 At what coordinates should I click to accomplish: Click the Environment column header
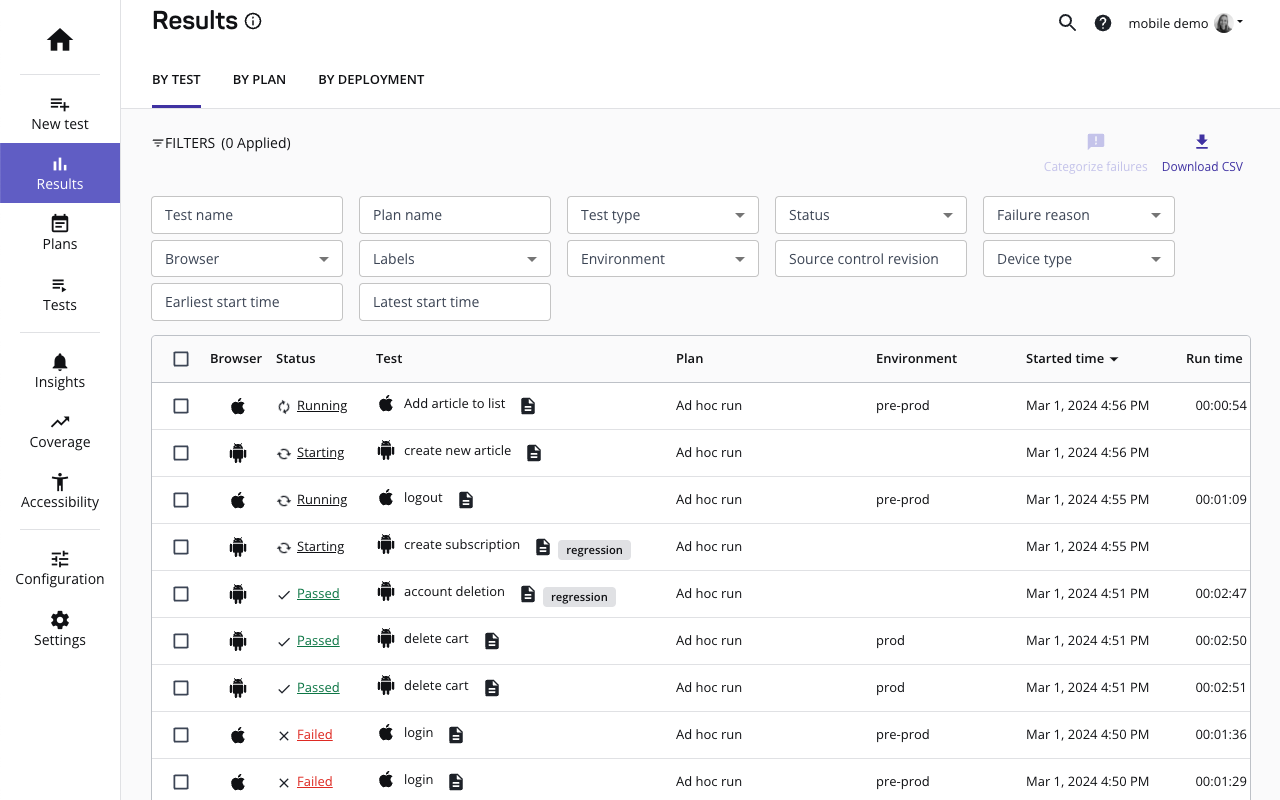[916, 358]
